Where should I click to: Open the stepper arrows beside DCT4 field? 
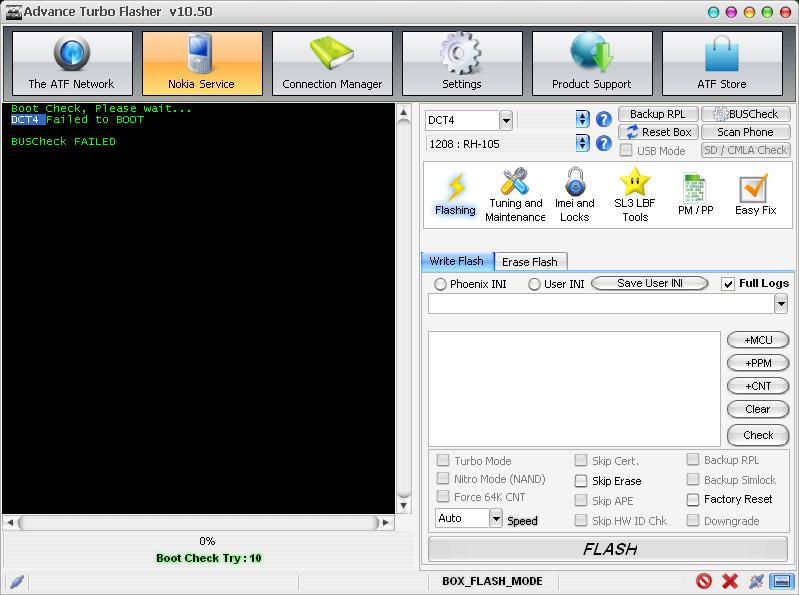tap(582, 120)
